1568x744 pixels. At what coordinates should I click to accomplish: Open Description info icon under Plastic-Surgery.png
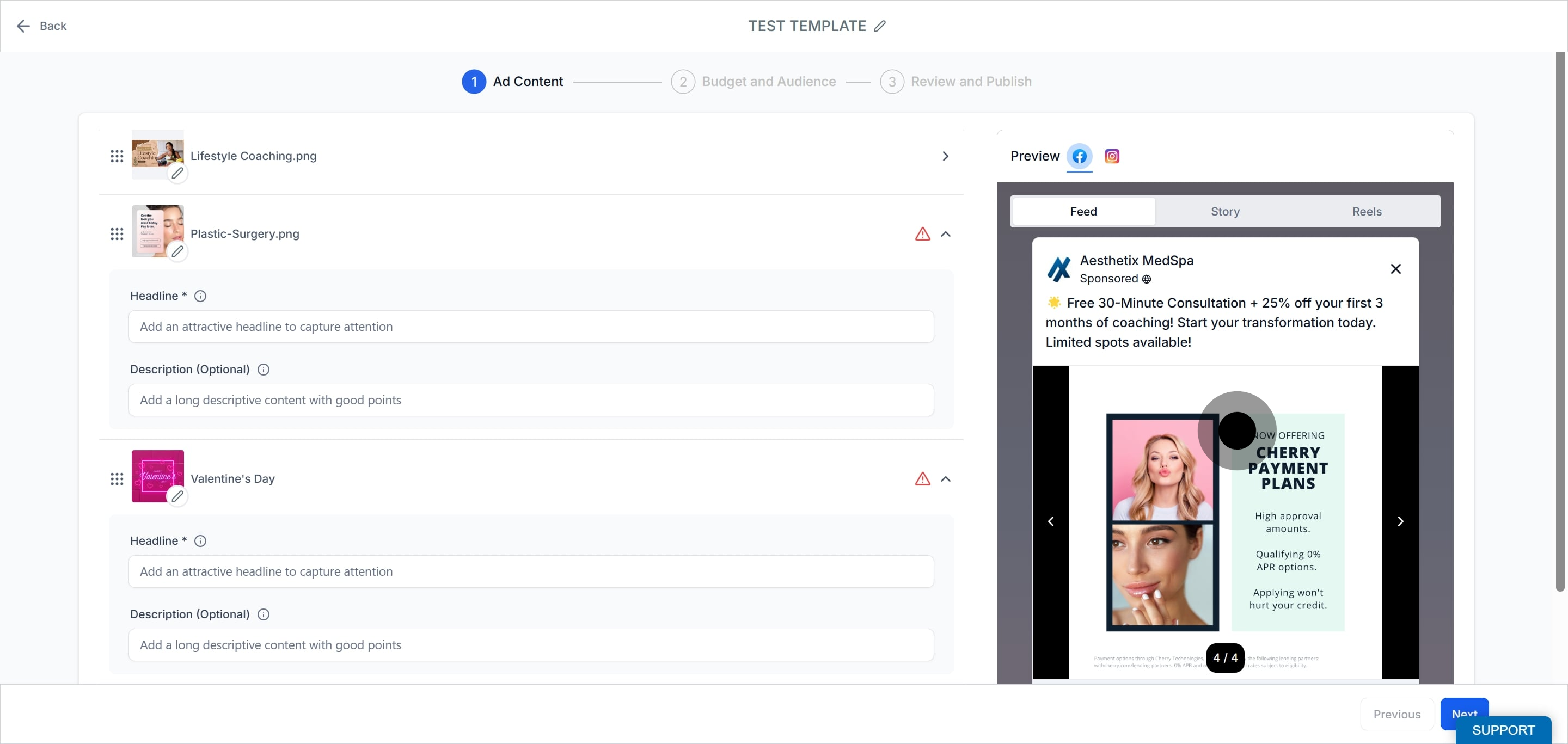[x=264, y=370]
